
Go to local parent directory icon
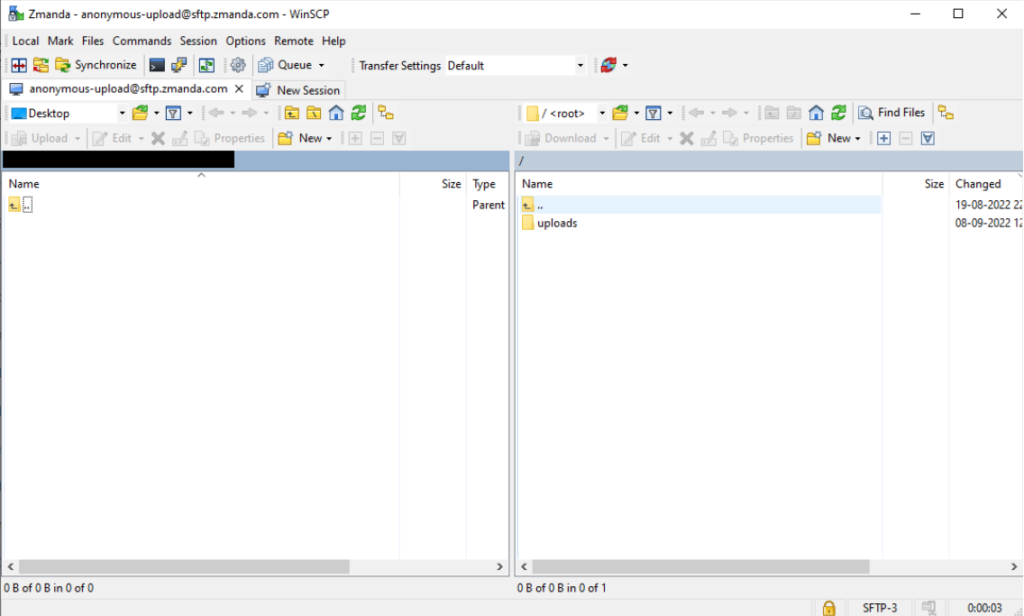pyautogui.click(x=291, y=113)
